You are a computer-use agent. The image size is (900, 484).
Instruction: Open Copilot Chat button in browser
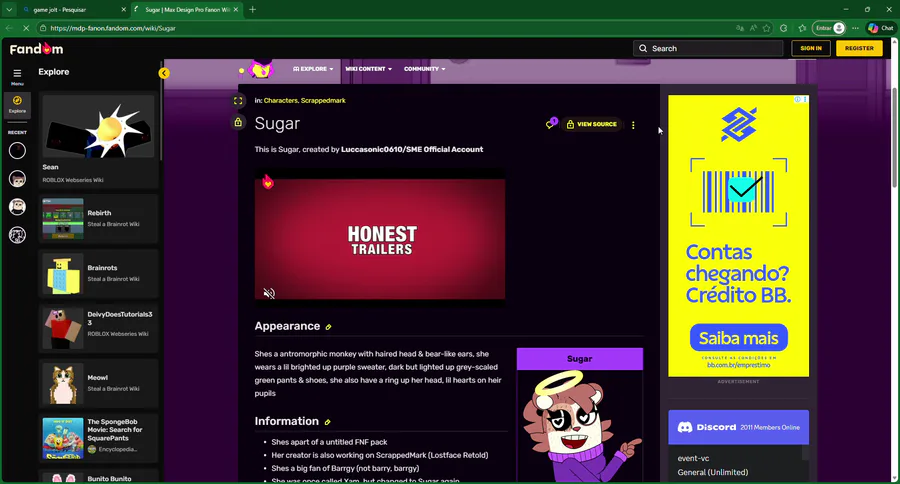880,28
